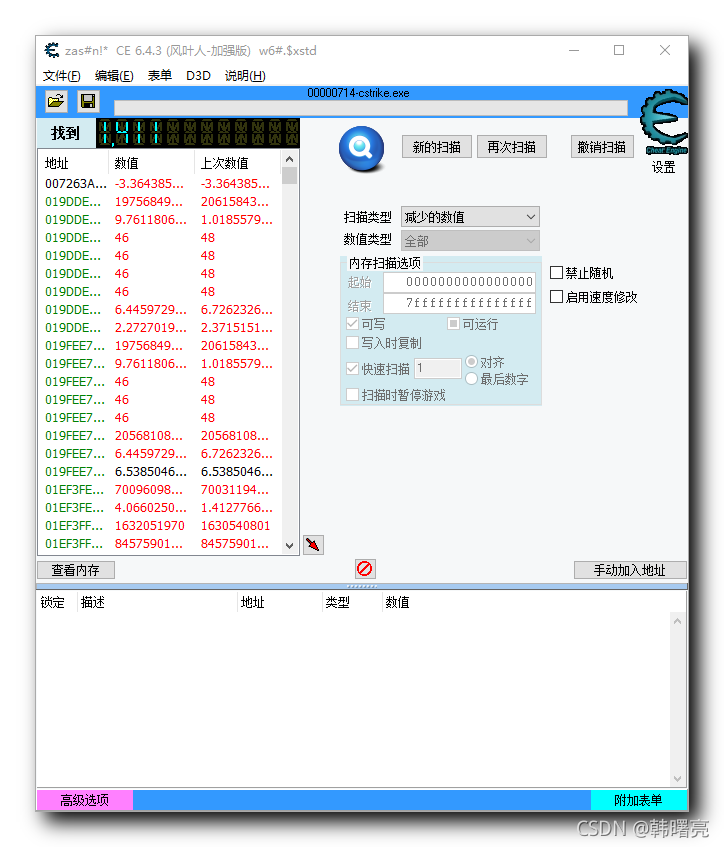Image resolution: width=724 pixels, height=847 pixels.
Task: Click the 找到 found count label
Action: pos(65,133)
